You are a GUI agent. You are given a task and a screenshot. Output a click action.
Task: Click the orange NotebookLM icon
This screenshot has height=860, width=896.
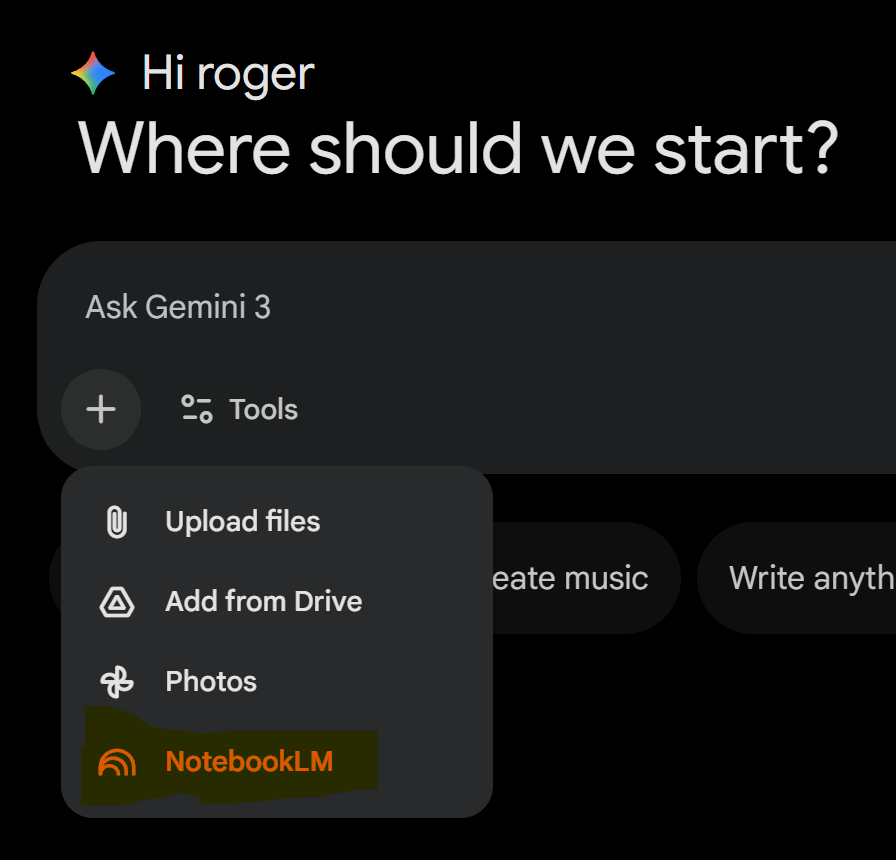(117, 762)
